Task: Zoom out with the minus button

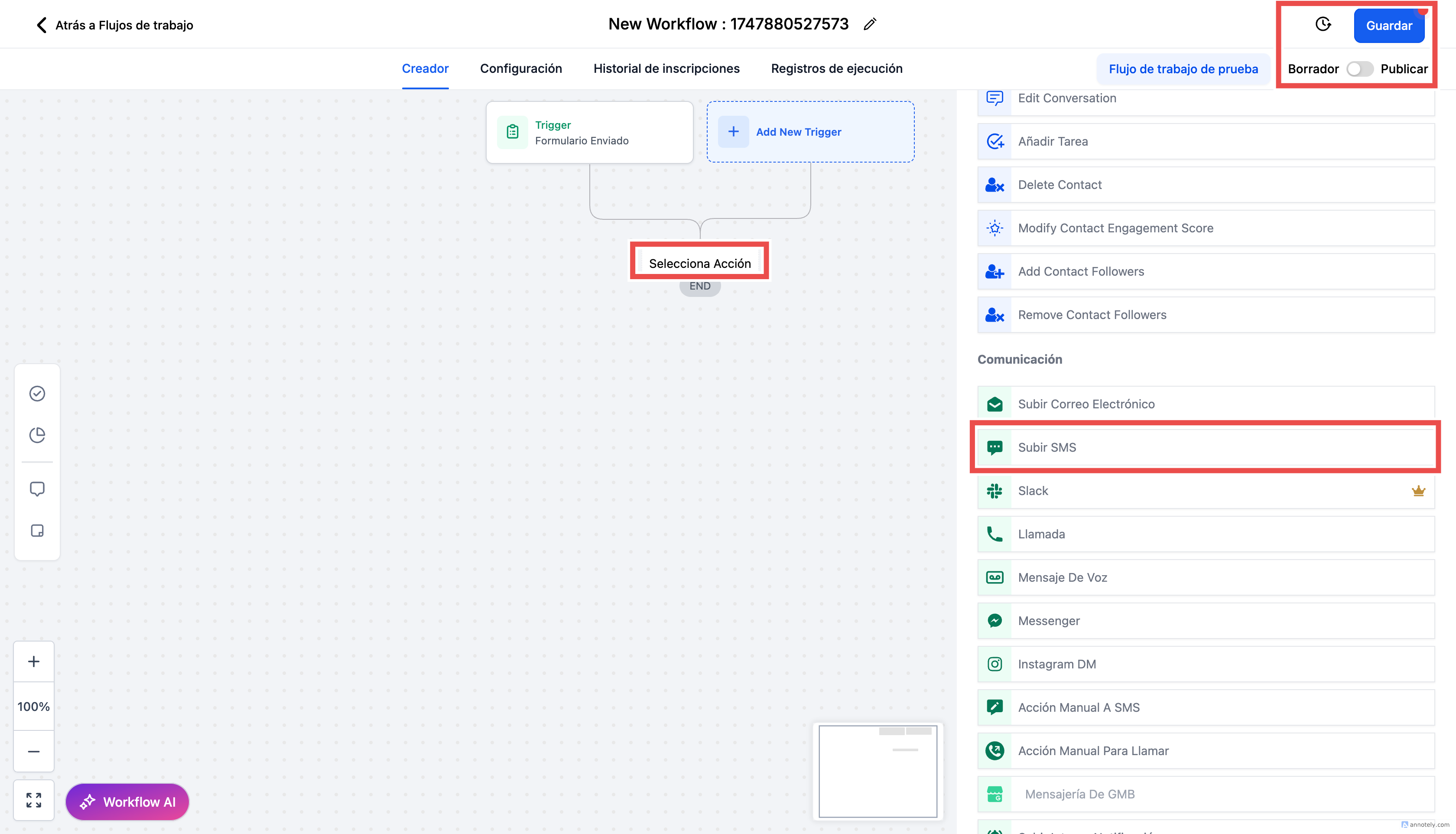Action: coord(34,752)
